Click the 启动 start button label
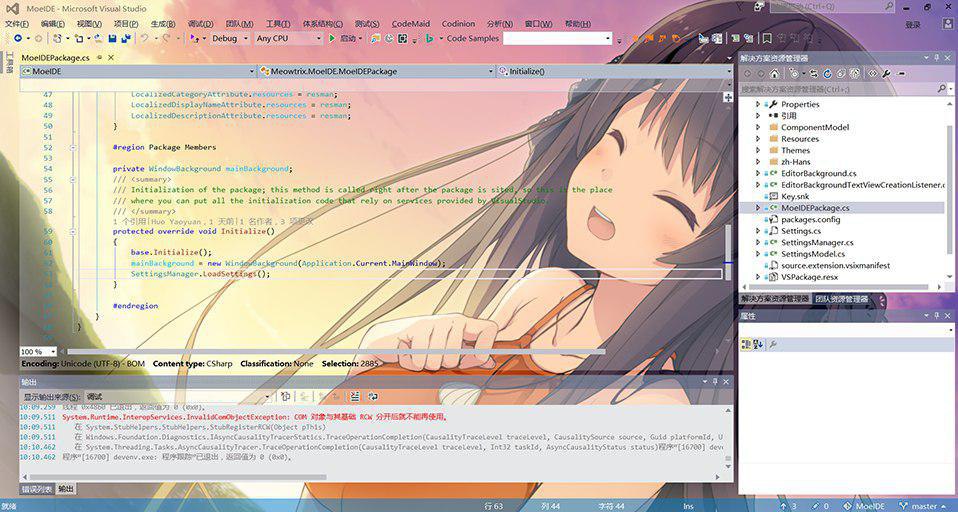 point(348,38)
